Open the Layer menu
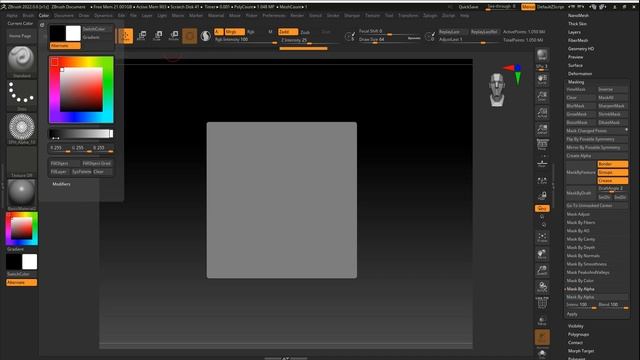 tap(147, 16)
